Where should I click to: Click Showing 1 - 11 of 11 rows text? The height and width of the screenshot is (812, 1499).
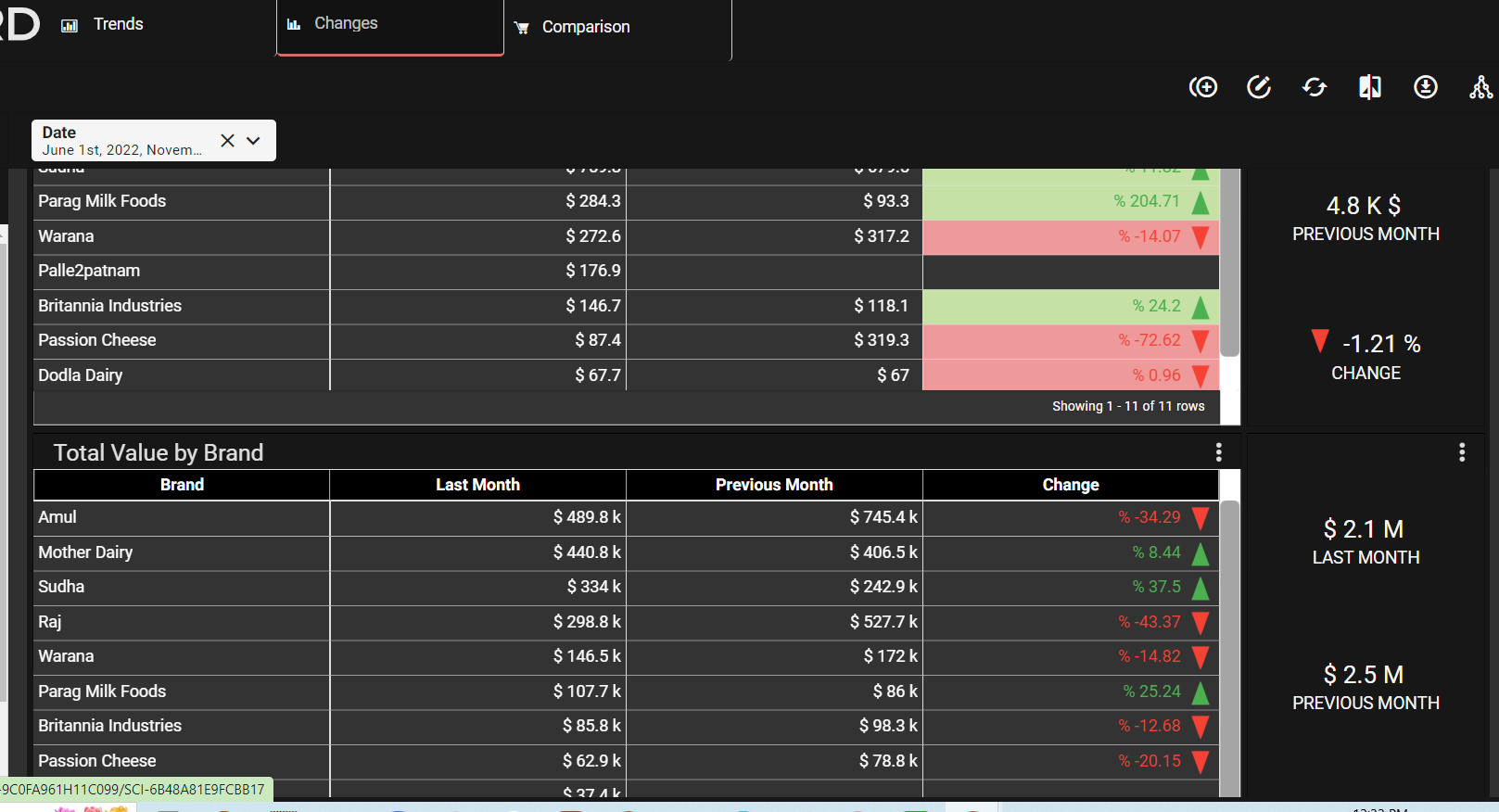tap(1128, 406)
